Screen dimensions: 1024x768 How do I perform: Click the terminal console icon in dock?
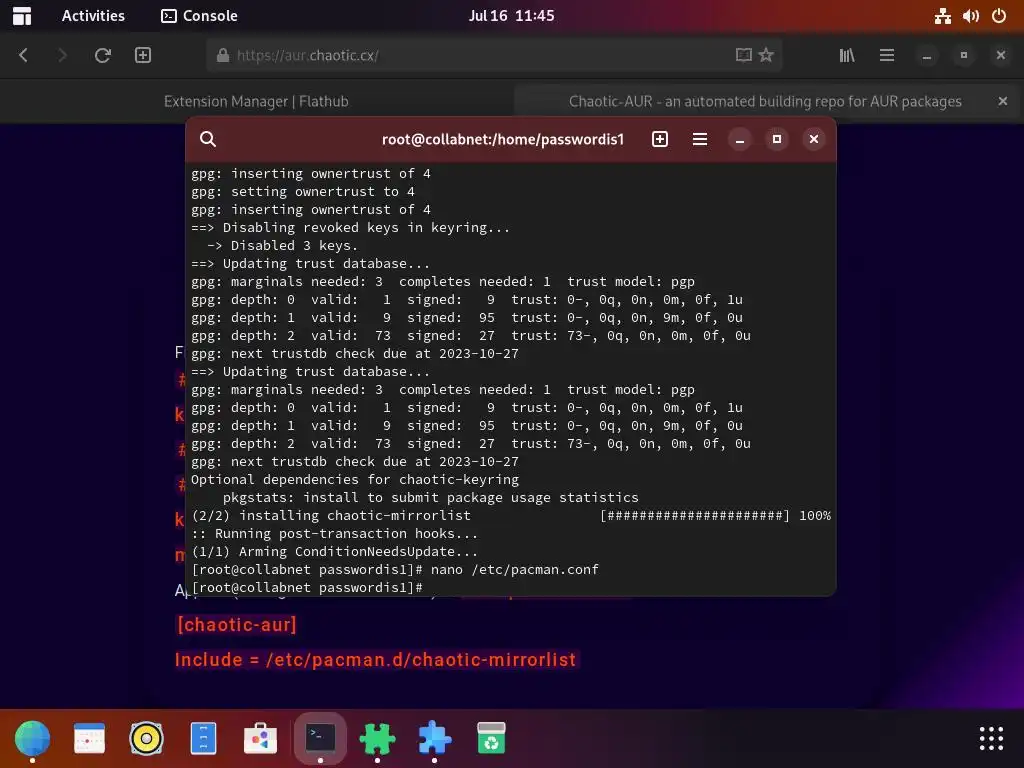[x=320, y=739]
